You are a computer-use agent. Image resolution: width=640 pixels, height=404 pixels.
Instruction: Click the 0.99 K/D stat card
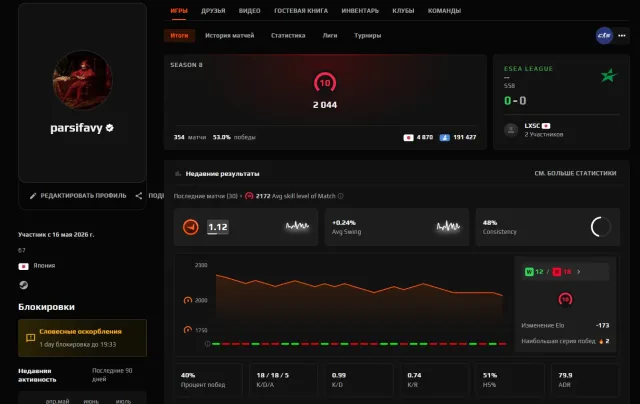click(359, 380)
